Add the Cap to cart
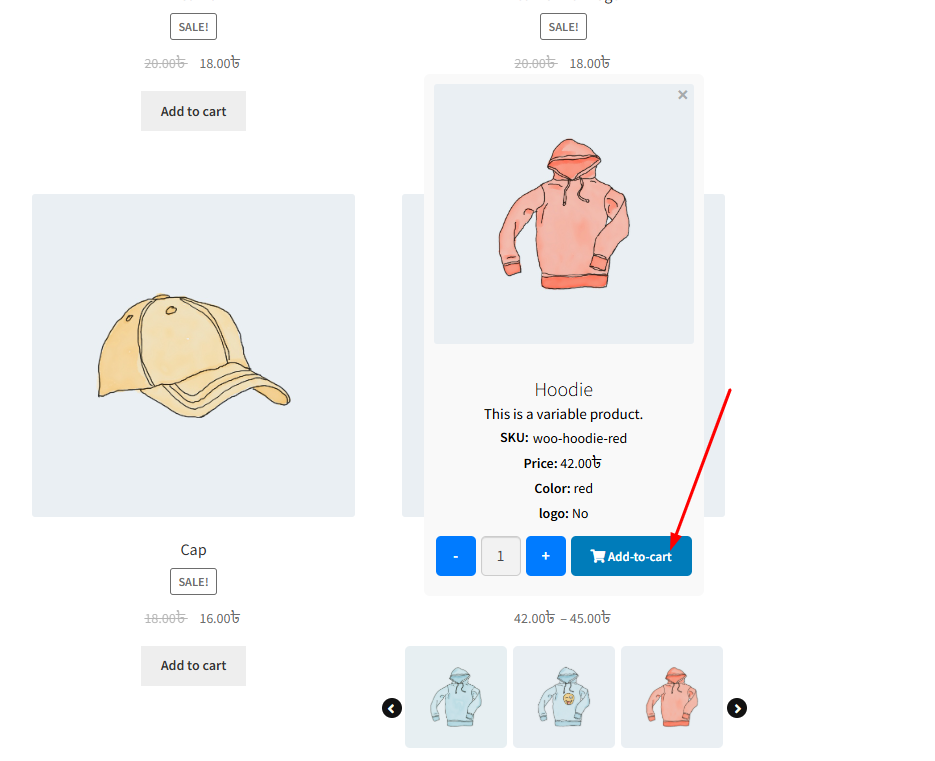Viewport: 935px width, 761px height. coord(193,666)
